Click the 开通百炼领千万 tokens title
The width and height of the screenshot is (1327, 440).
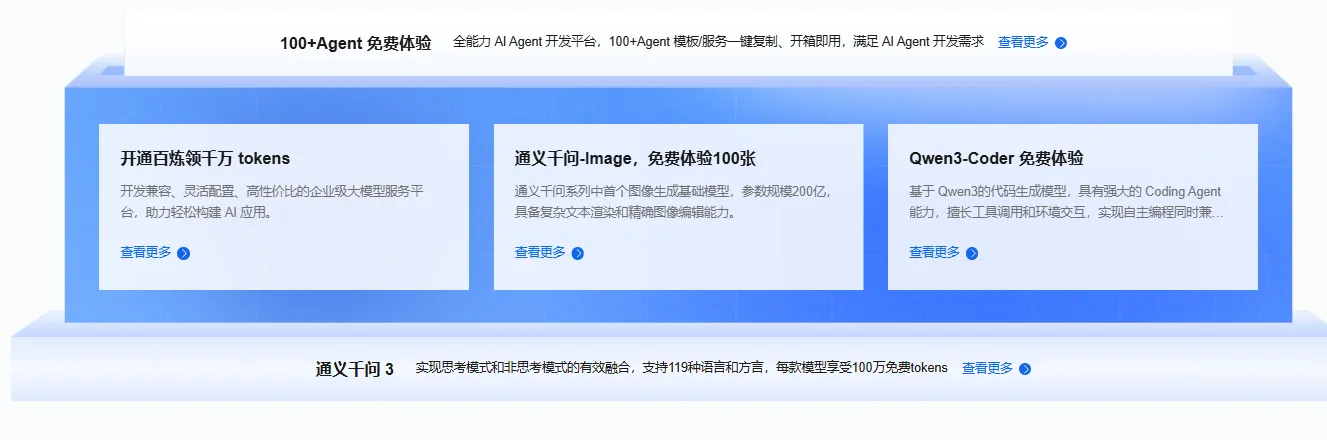tap(205, 158)
